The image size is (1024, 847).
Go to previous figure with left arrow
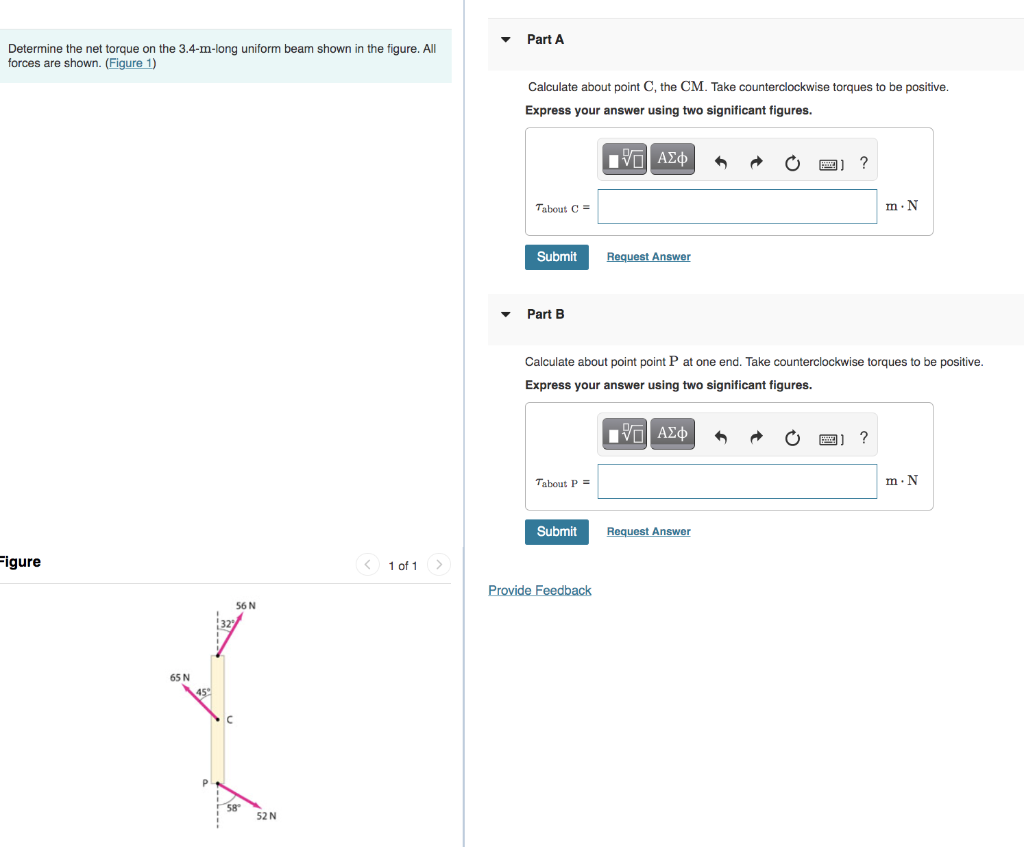pyautogui.click(x=366, y=564)
